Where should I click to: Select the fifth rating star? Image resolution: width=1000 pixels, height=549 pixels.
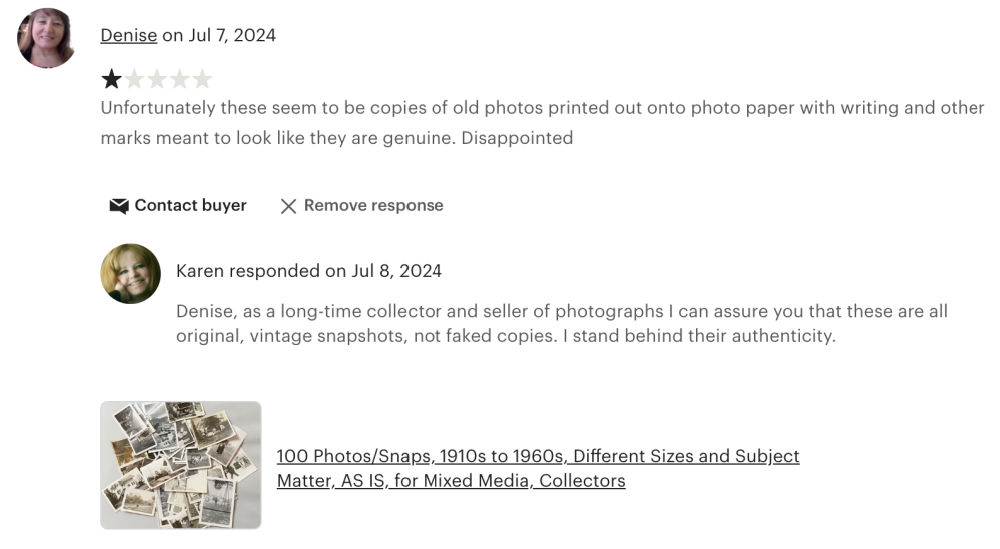click(x=202, y=79)
